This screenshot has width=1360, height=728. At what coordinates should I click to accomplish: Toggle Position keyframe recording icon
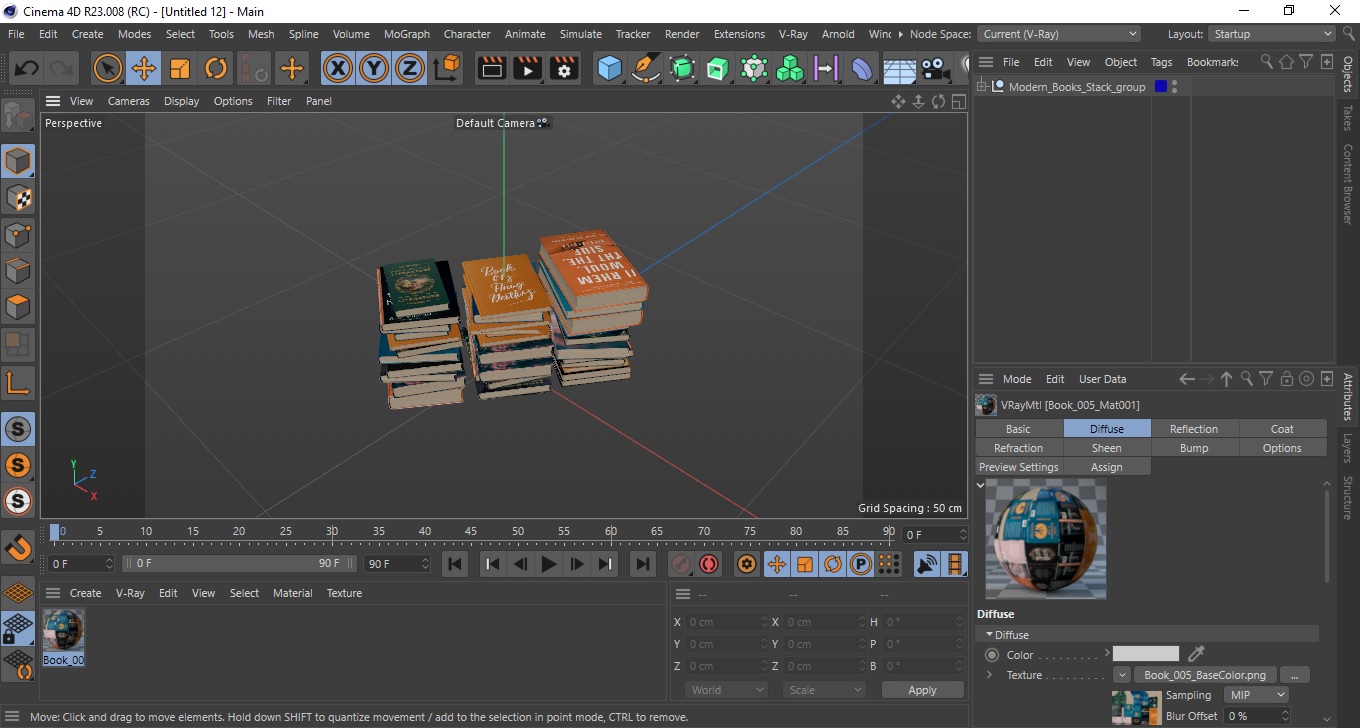(x=776, y=564)
